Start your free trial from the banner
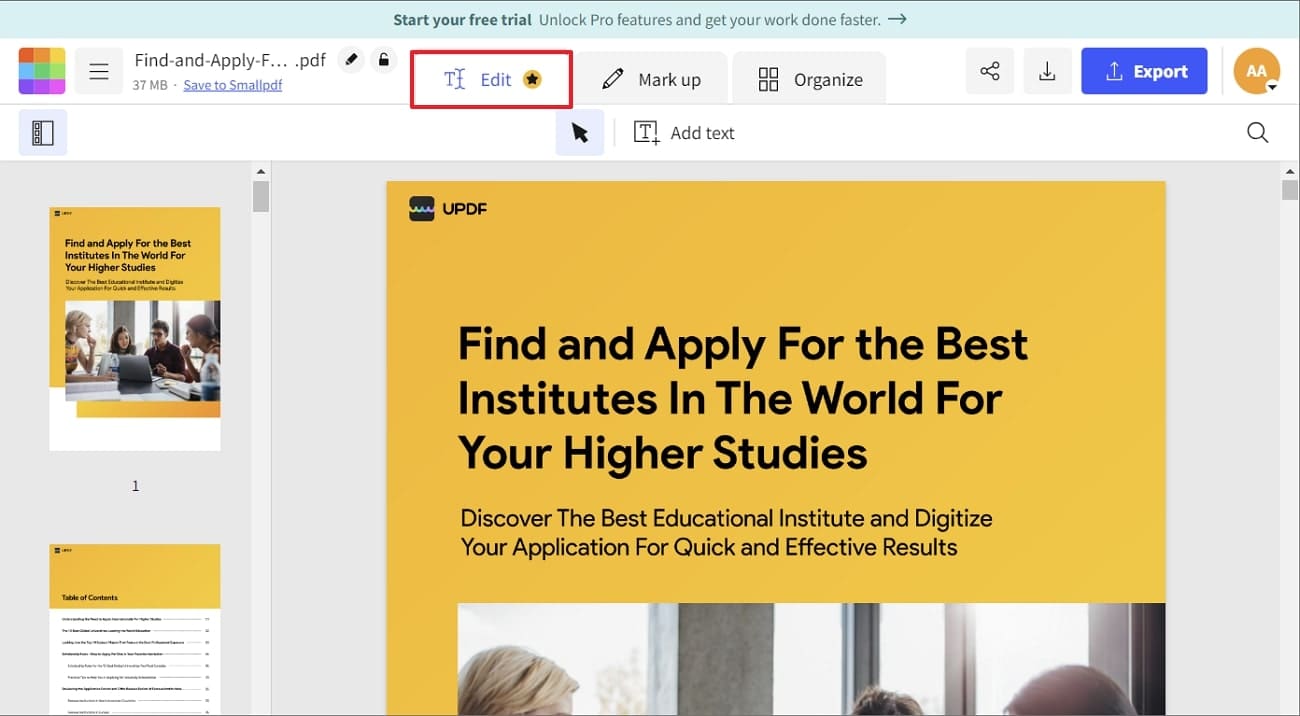 462,19
